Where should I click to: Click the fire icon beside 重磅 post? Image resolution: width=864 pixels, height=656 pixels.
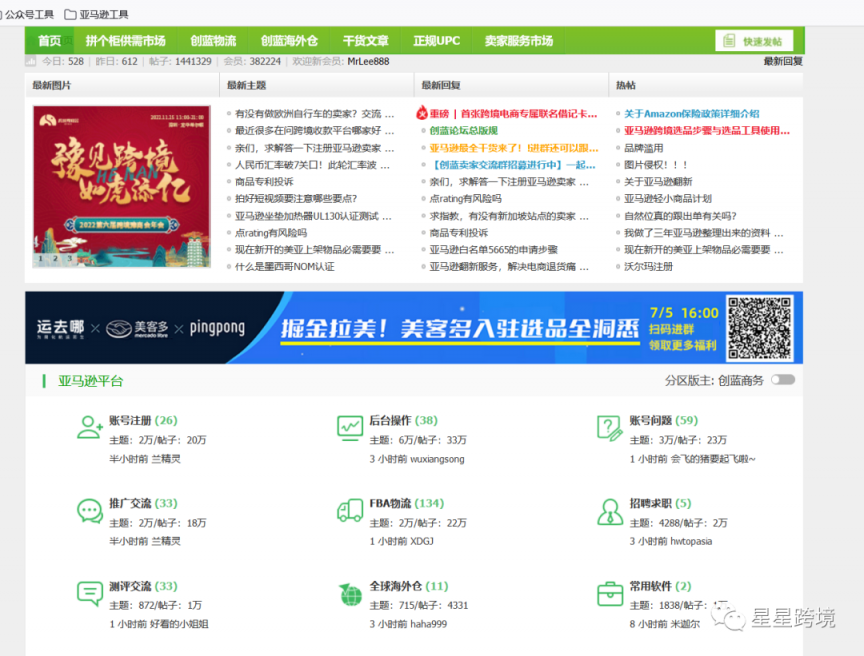[x=422, y=113]
